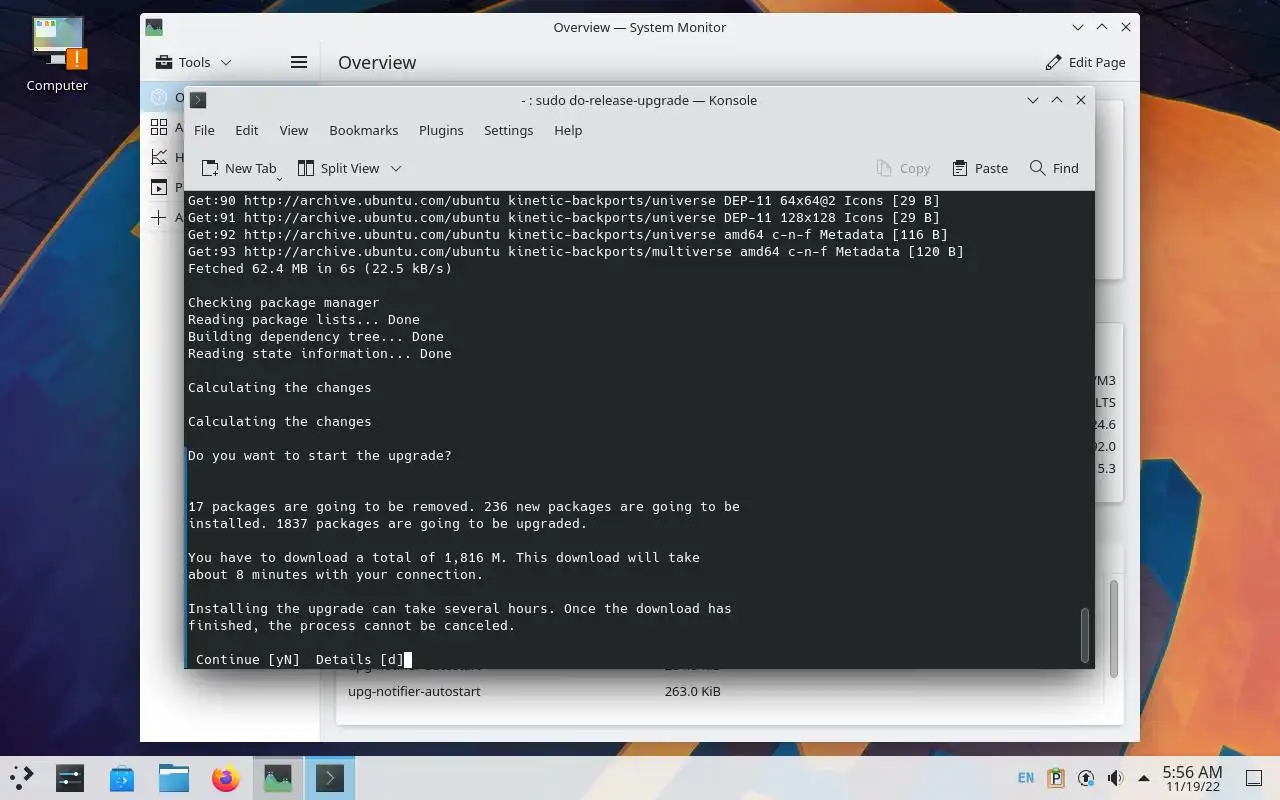Image resolution: width=1280 pixels, height=800 pixels.
Task: Click New Tab in Konsole toolbar
Action: tap(238, 168)
